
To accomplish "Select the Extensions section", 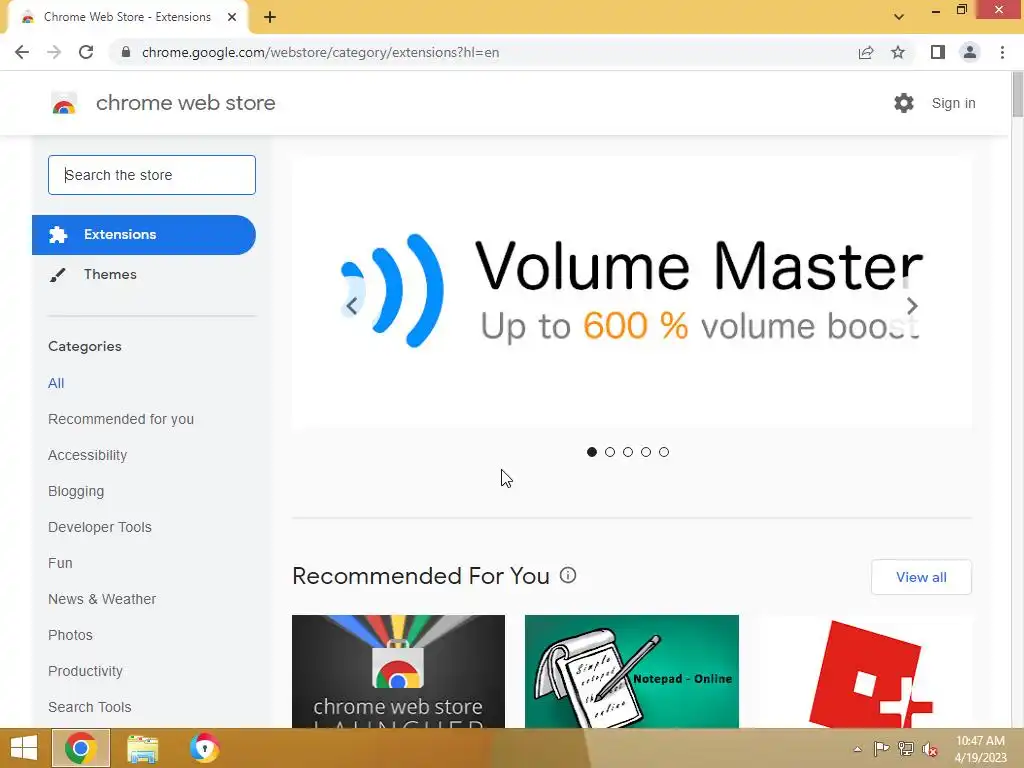I will (144, 234).
